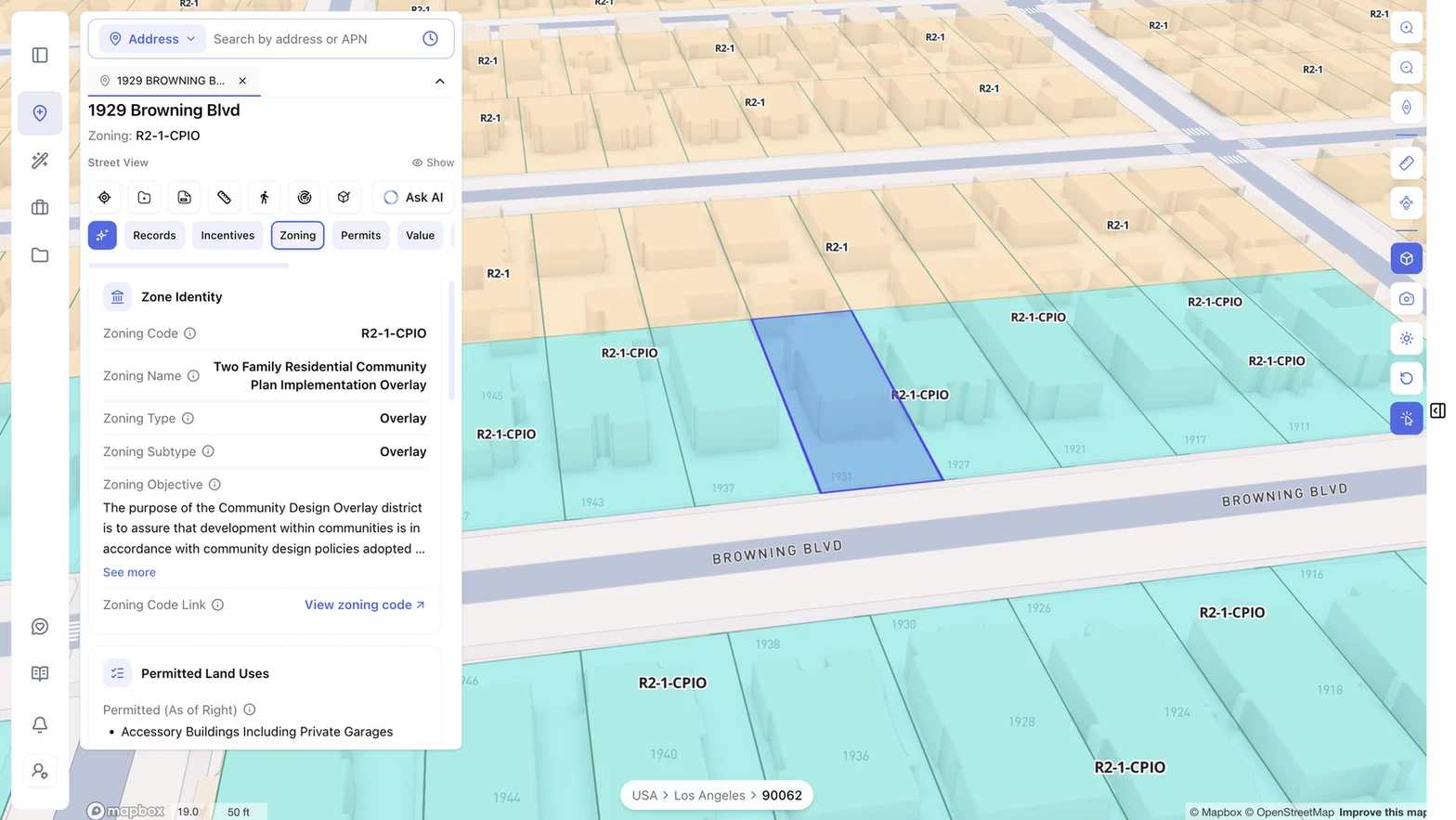Click the Zone Identity section header
This screenshot has width=1456, height=820.
point(181,297)
